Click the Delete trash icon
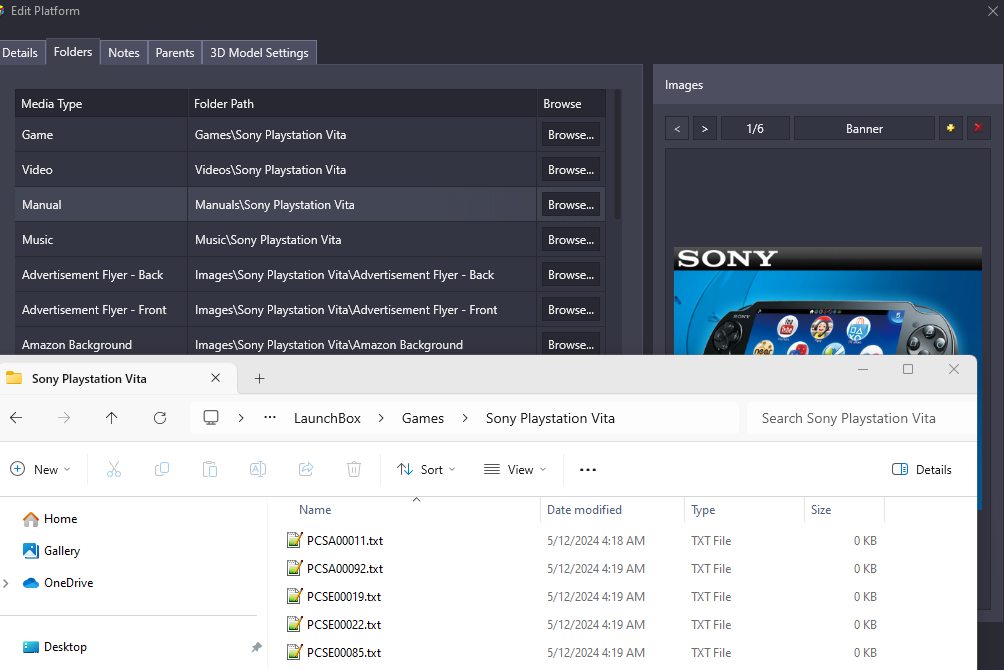This screenshot has width=1004, height=670. click(x=354, y=470)
